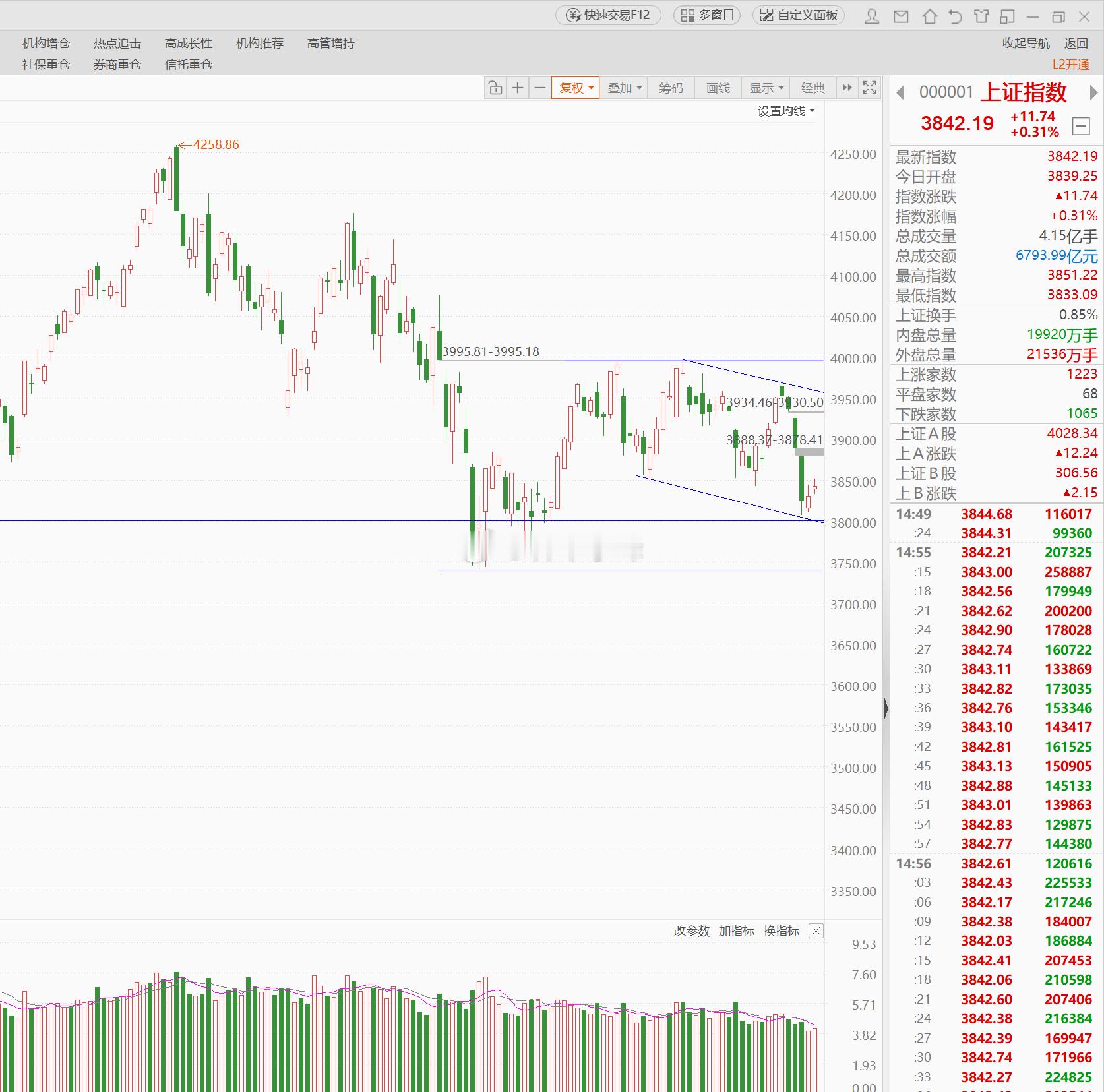Zoom out chart with minus icon
Viewport: 1104px width, 1092px height.
click(539, 88)
